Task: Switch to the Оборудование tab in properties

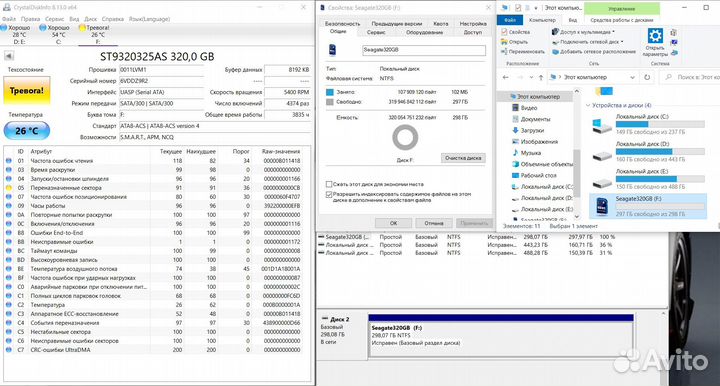Action: coord(424,32)
